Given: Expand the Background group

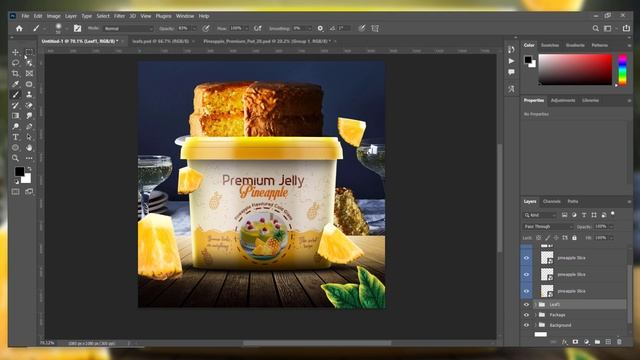Looking at the screenshot, I should pos(536,325).
